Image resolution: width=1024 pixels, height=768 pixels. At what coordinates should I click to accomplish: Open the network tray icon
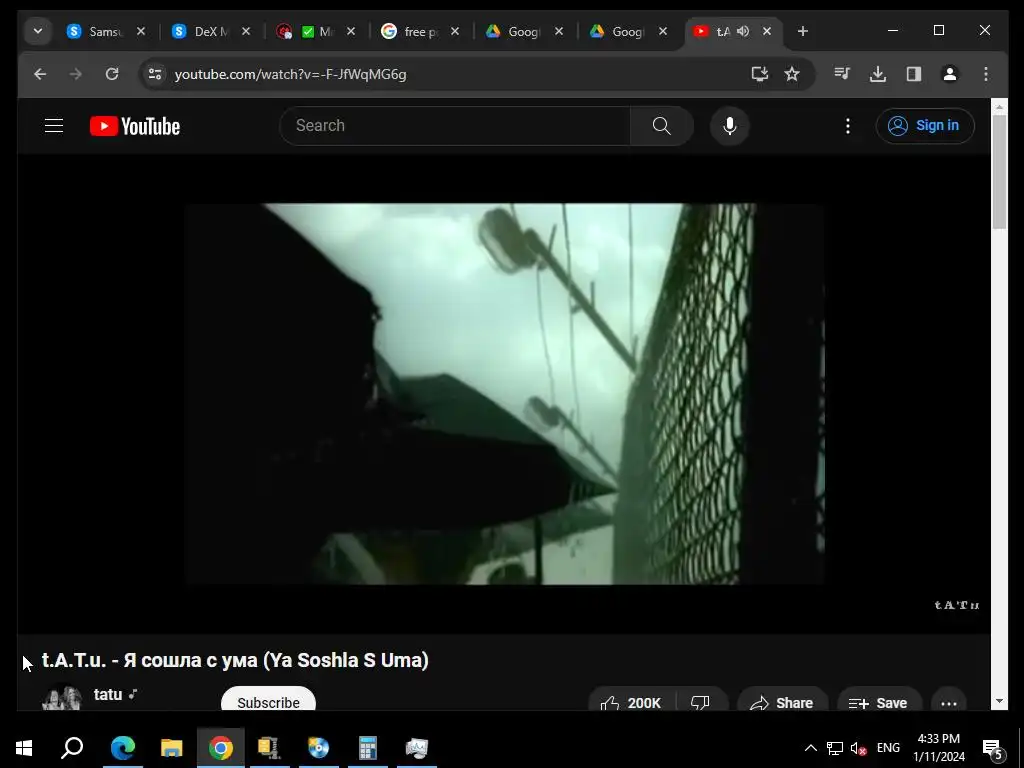click(835, 748)
